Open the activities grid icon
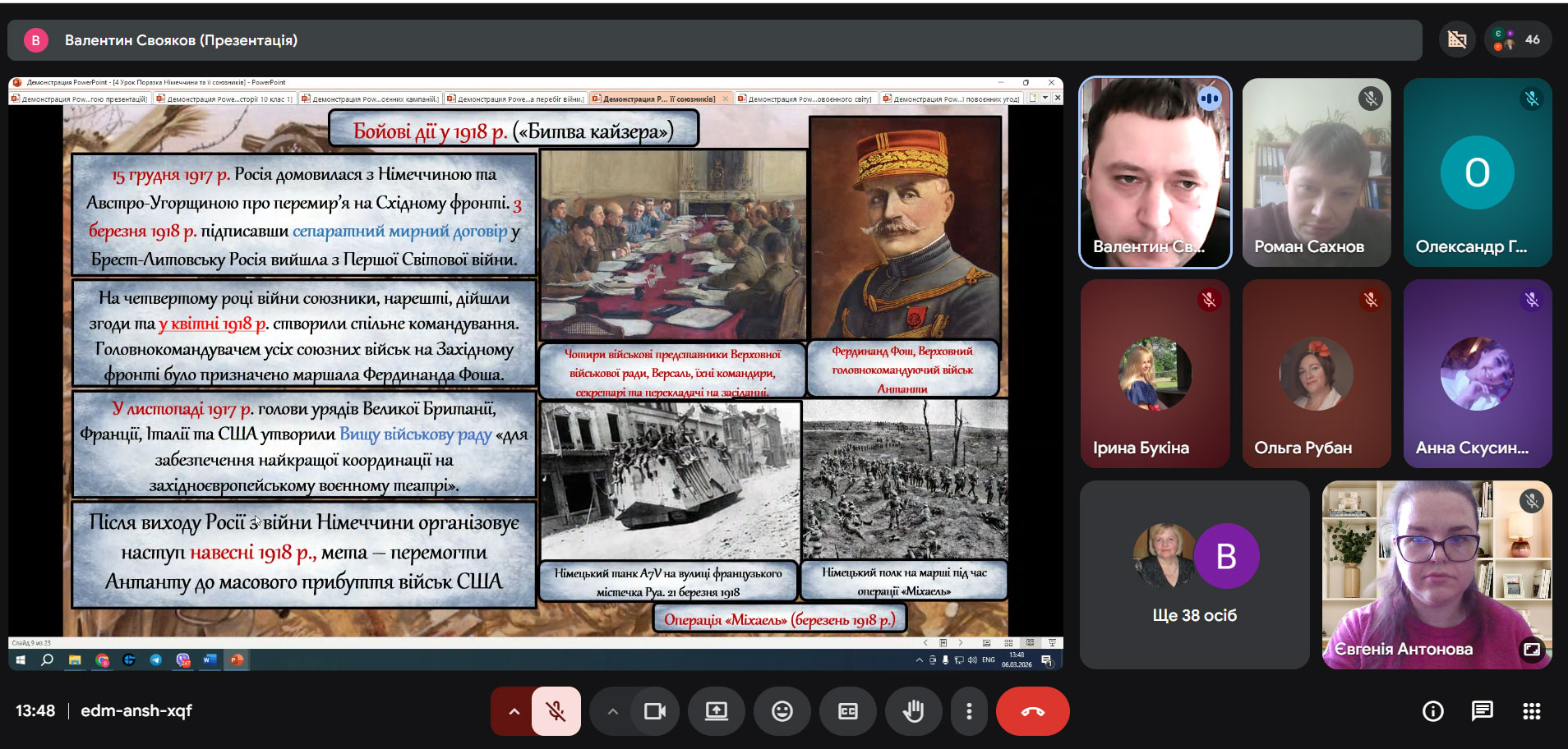This screenshot has width=1568, height=749. (x=1531, y=711)
